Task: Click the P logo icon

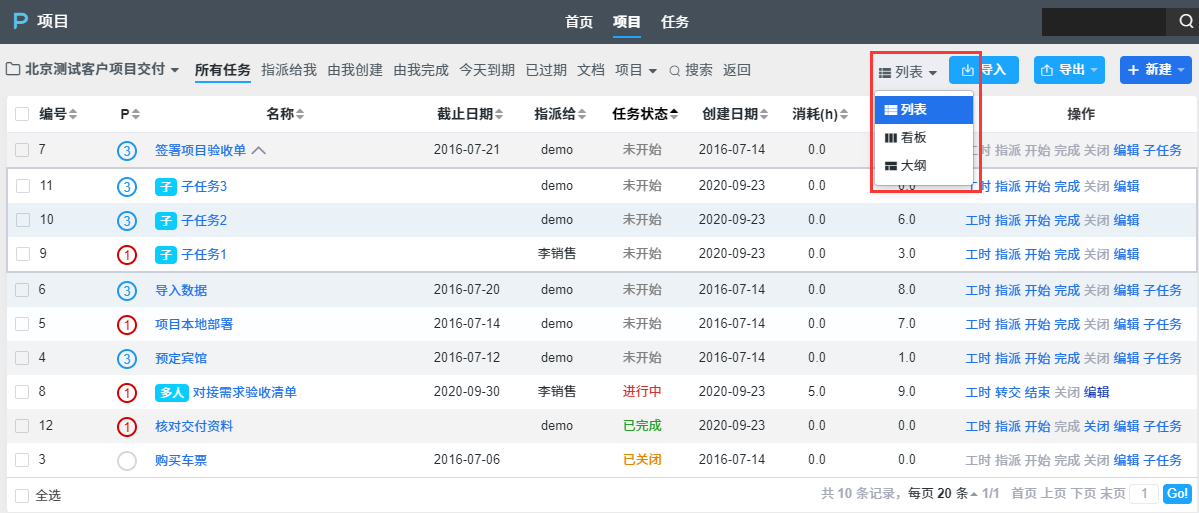Action: [x=19, y=22]
